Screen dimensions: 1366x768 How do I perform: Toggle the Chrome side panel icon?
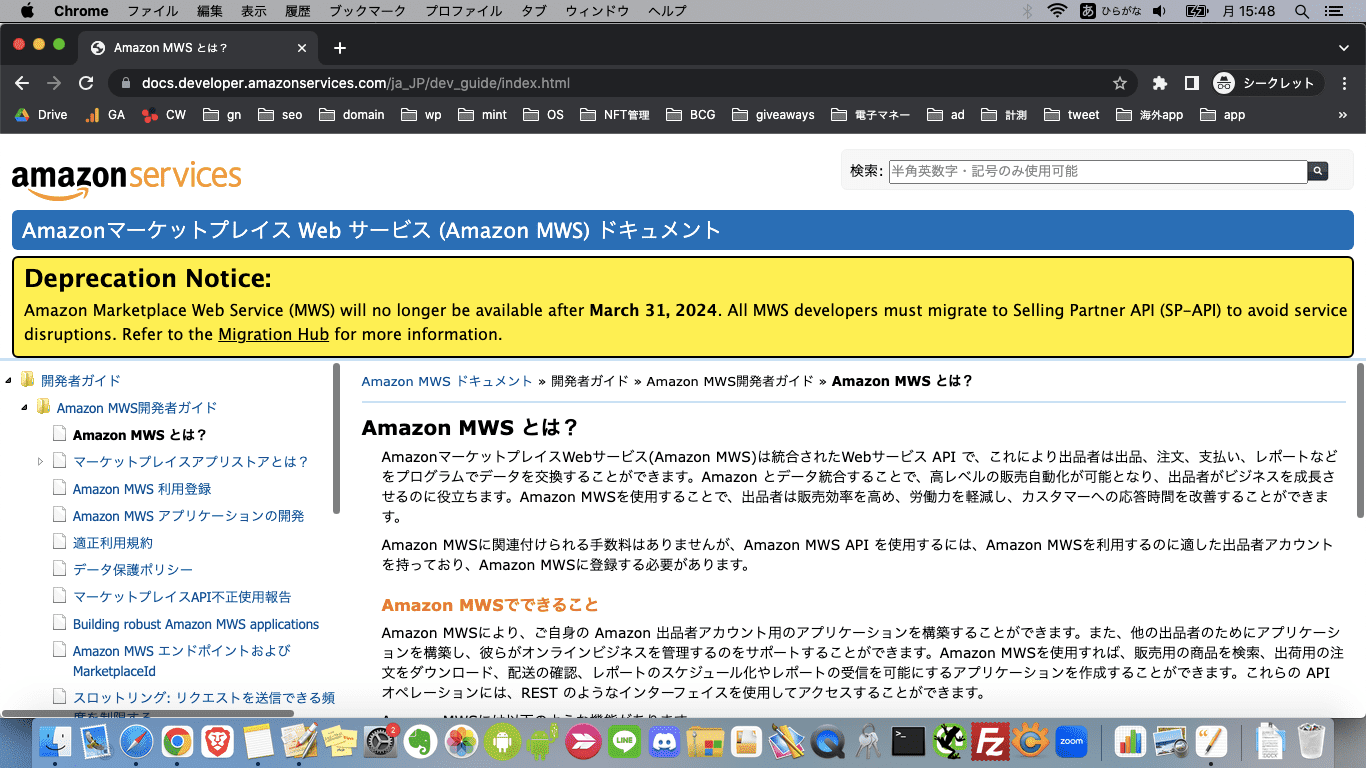pyautogui.click(x=1192, y=83)
